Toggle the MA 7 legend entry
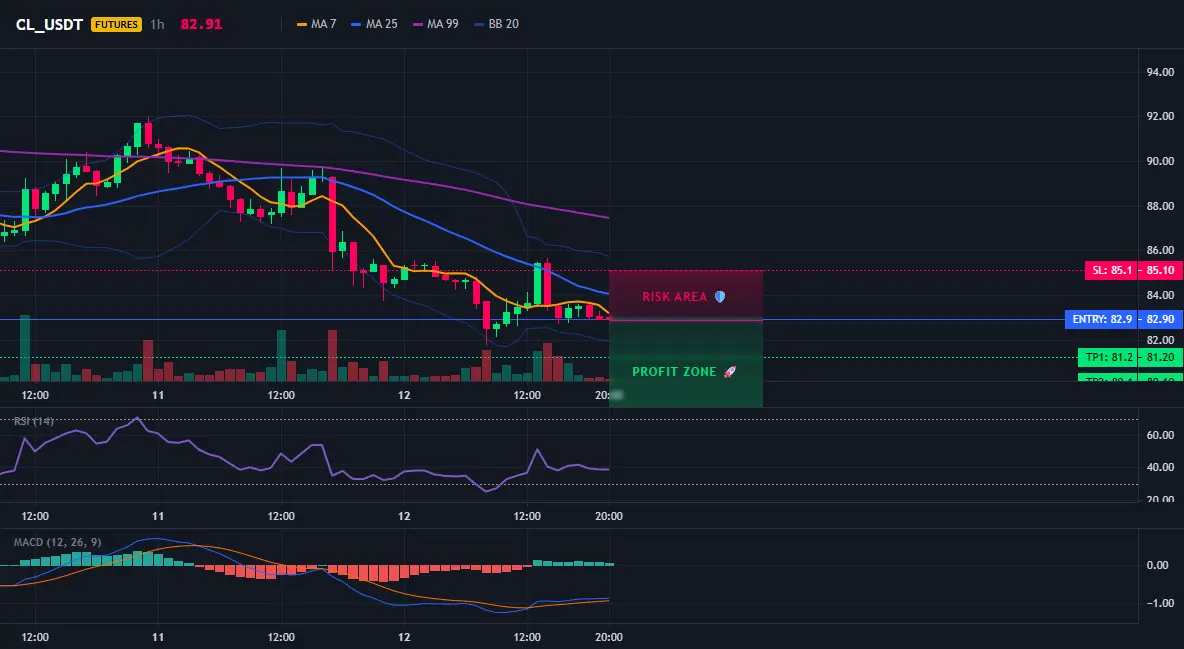The width and height of the screenshot is (1184, 649). 317,24
